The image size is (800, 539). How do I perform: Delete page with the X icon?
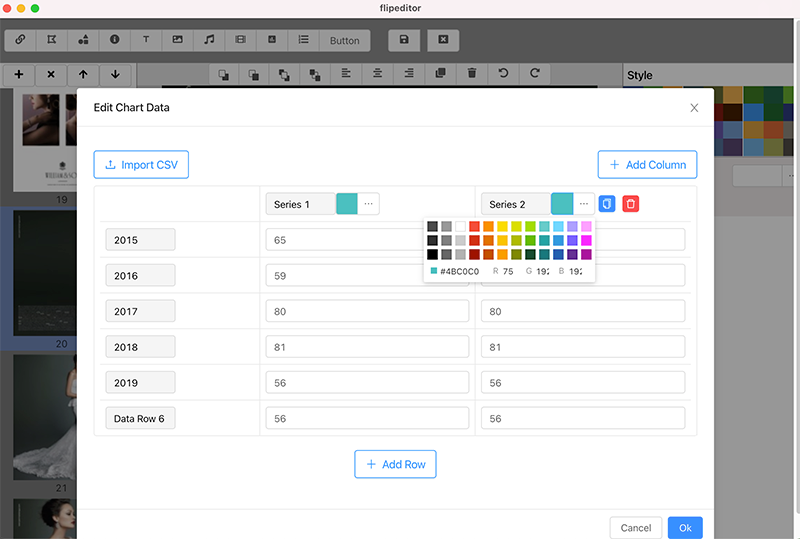(51, 75)
